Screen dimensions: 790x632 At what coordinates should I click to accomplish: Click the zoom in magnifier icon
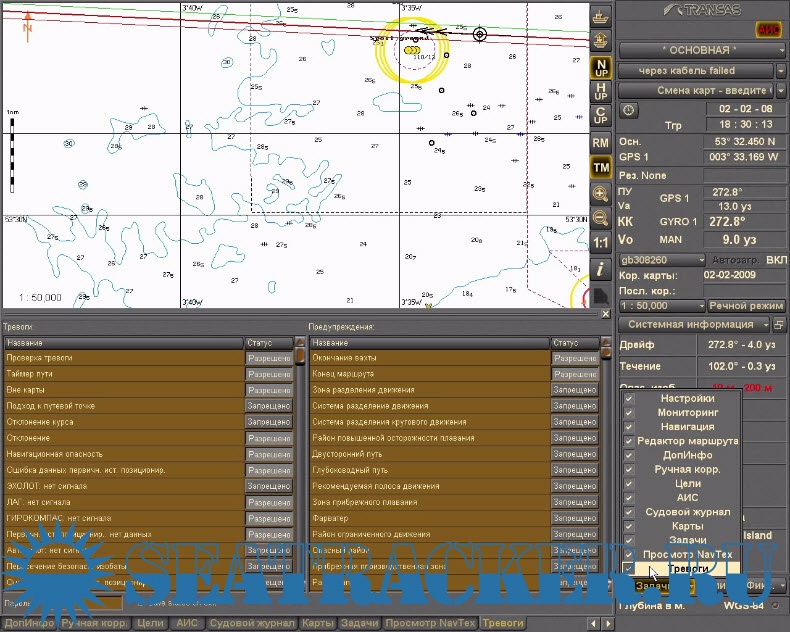pyautogui.click(x=601, y=194)
